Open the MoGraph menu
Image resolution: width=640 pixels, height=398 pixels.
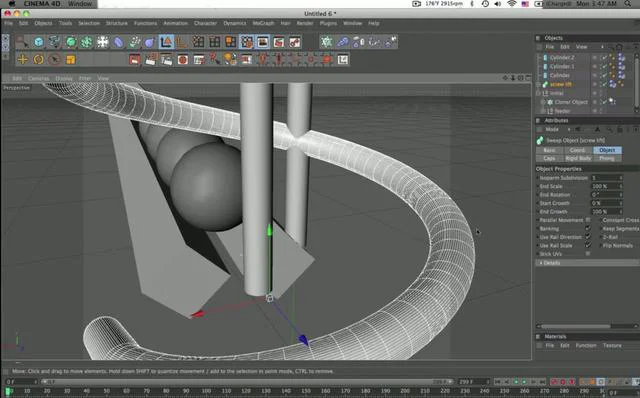point(263,23)
